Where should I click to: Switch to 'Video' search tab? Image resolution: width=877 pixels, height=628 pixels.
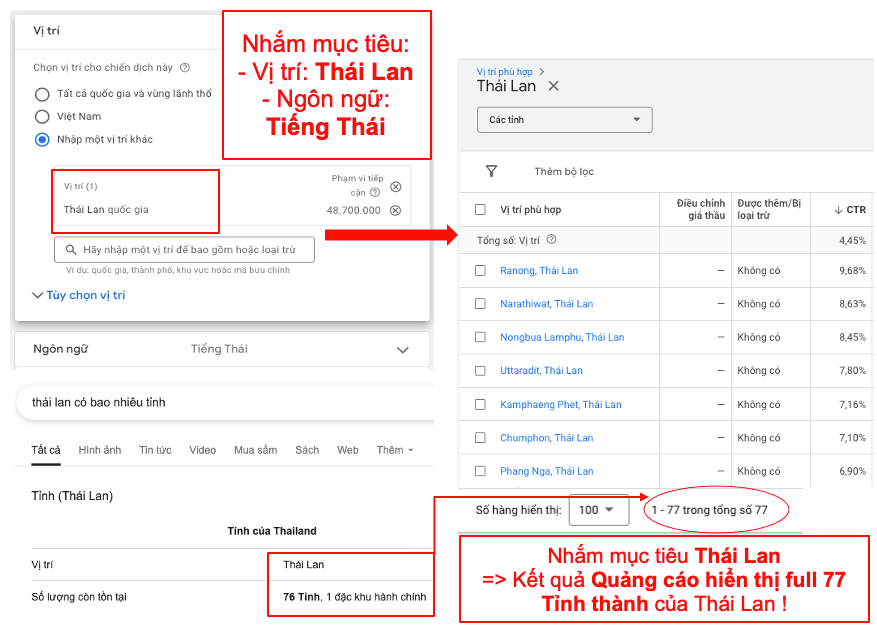coord(202,450)
